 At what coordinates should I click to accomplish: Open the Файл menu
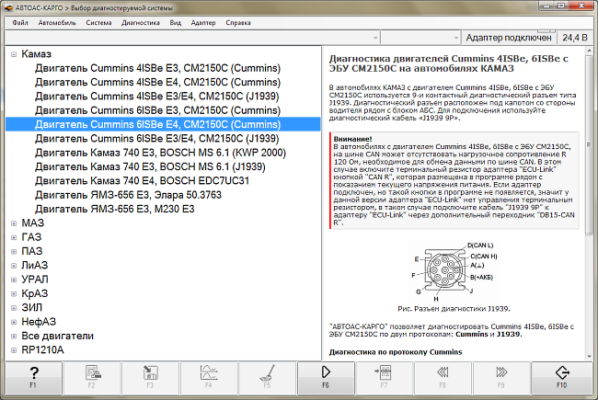tap(20, 23)
